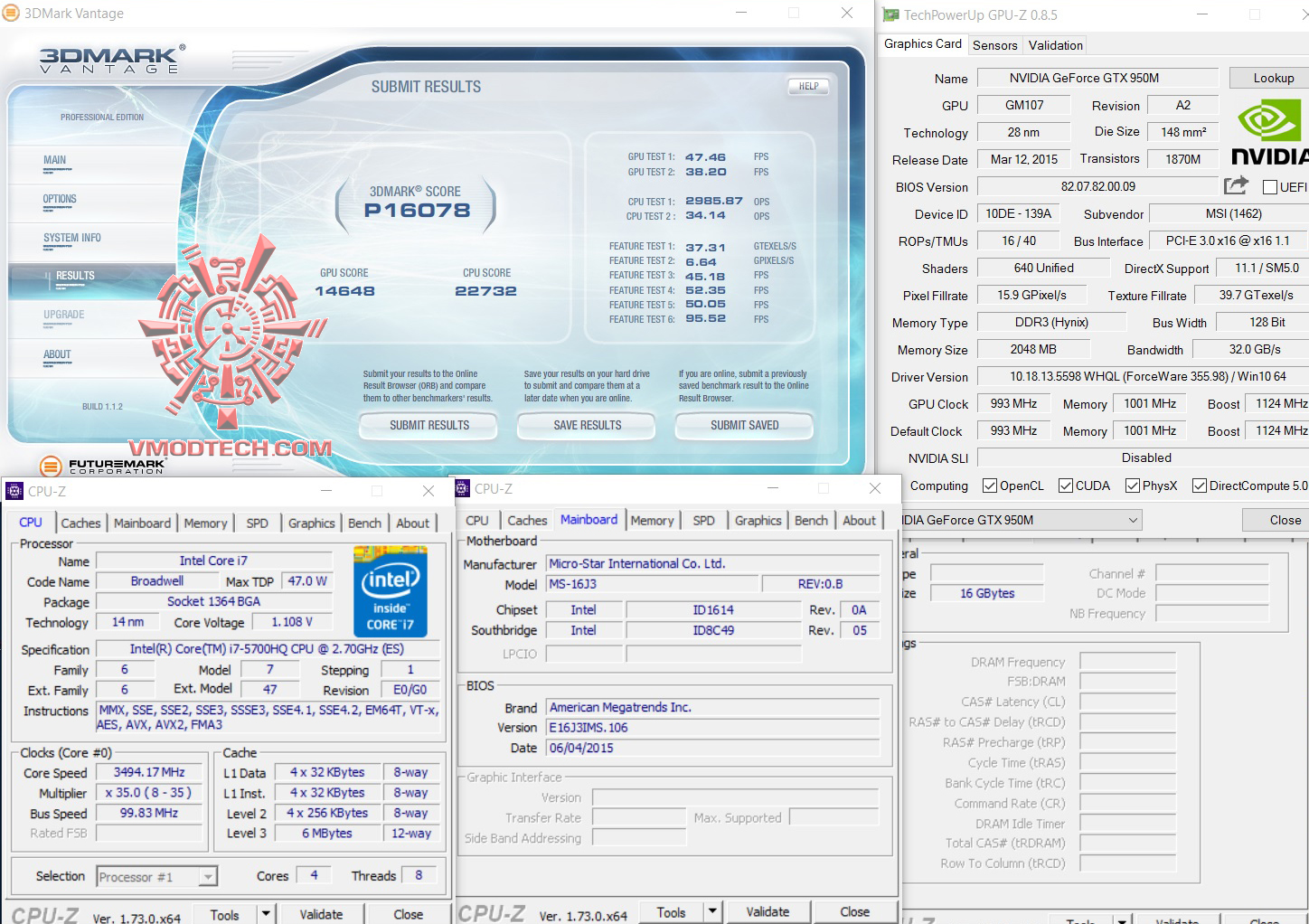Switch to the Validation tab in GPU-Z

pos(1056,45)
